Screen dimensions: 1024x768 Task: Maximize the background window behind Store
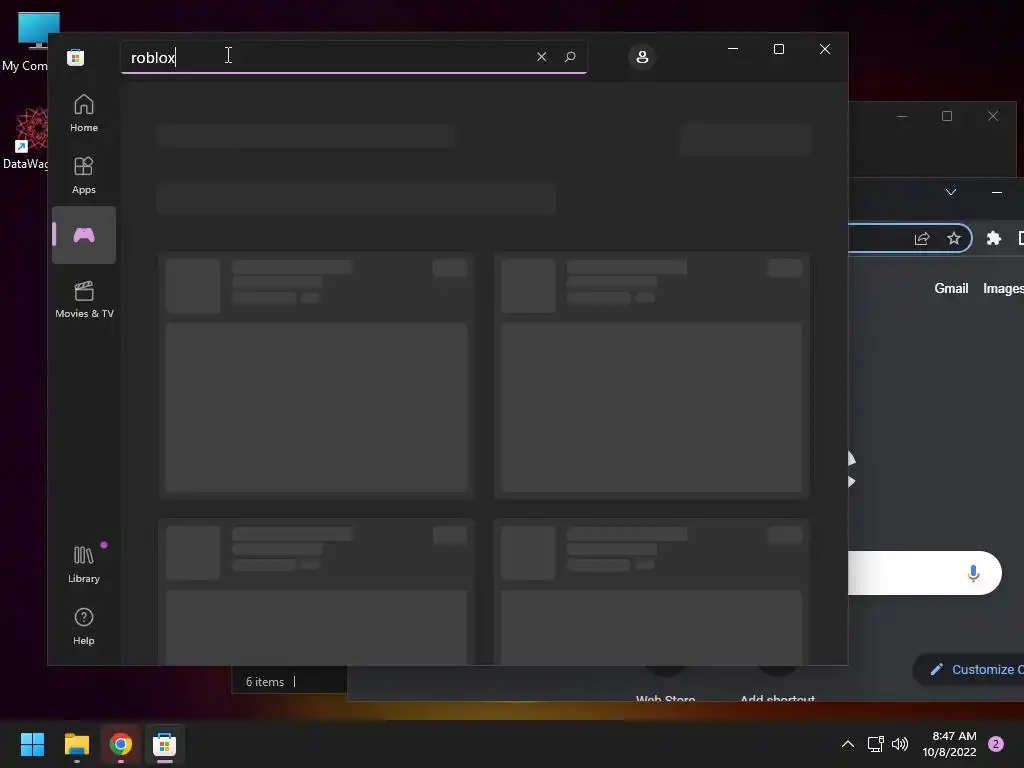947,116
